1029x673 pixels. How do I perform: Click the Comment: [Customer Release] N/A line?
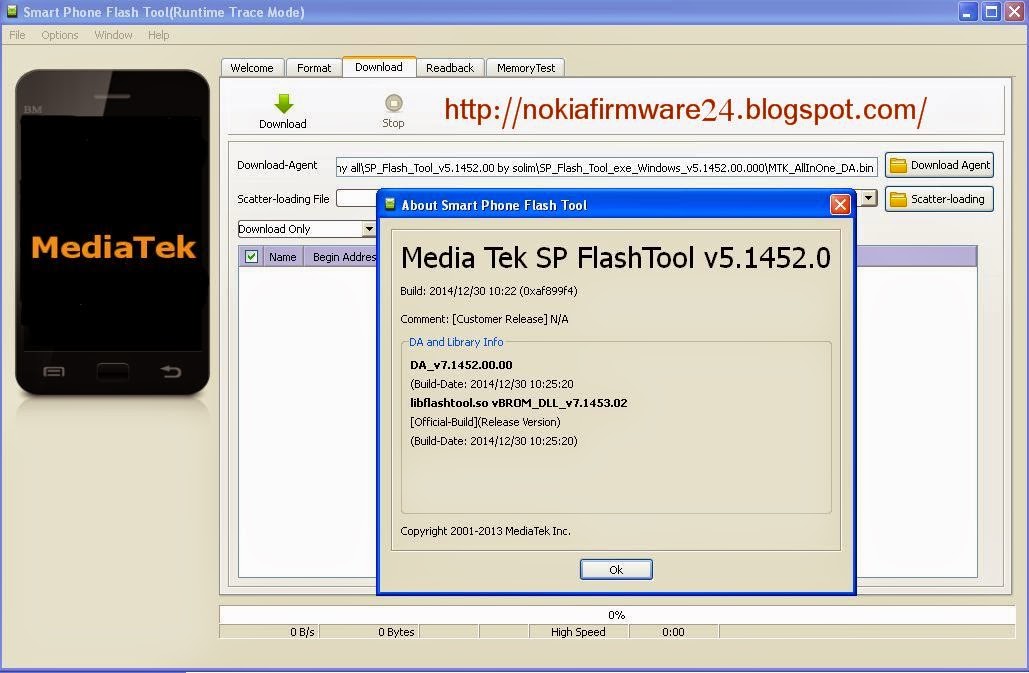[484, 319]
